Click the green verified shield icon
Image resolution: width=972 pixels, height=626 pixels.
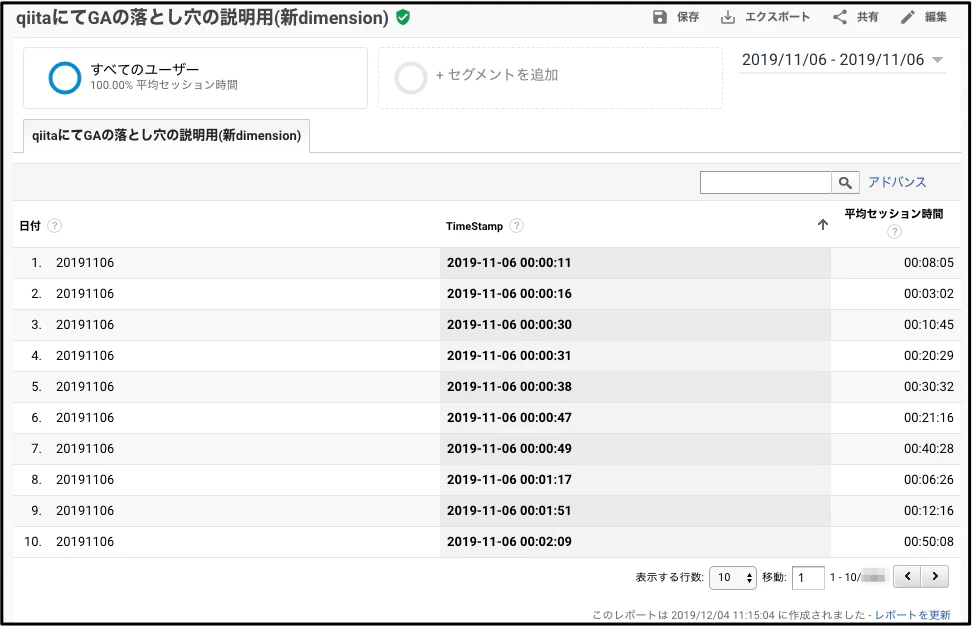pos(403,17)
